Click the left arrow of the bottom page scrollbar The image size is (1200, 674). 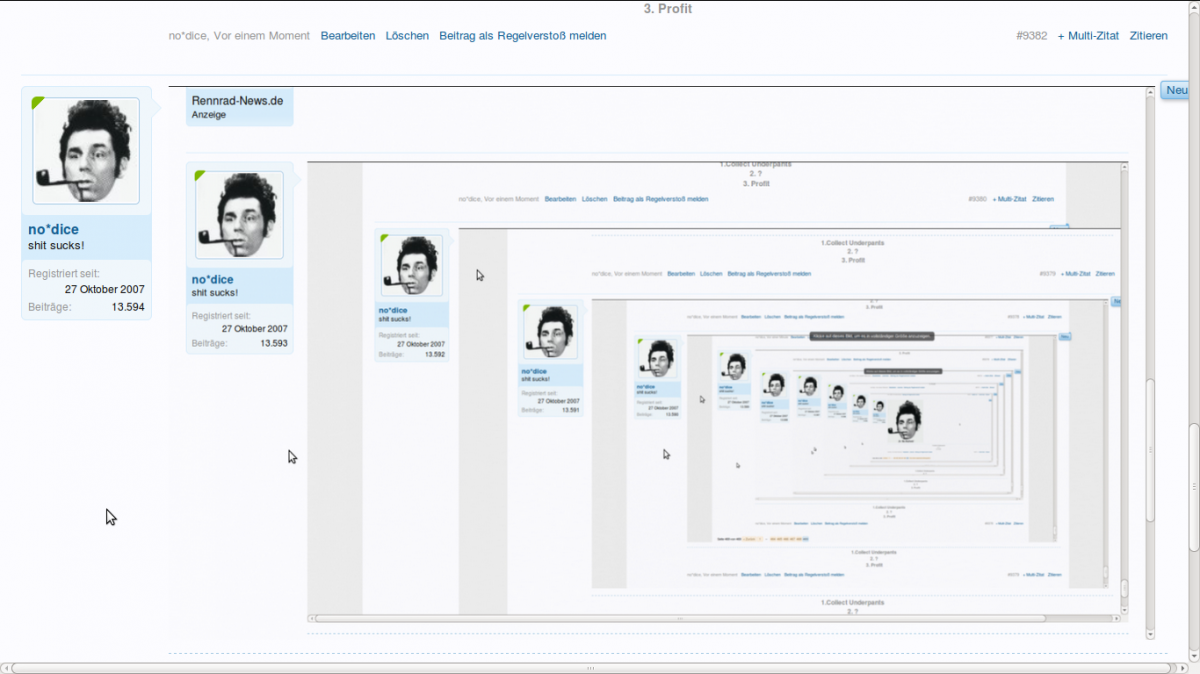pyautogui.click(x=6, y=667)
